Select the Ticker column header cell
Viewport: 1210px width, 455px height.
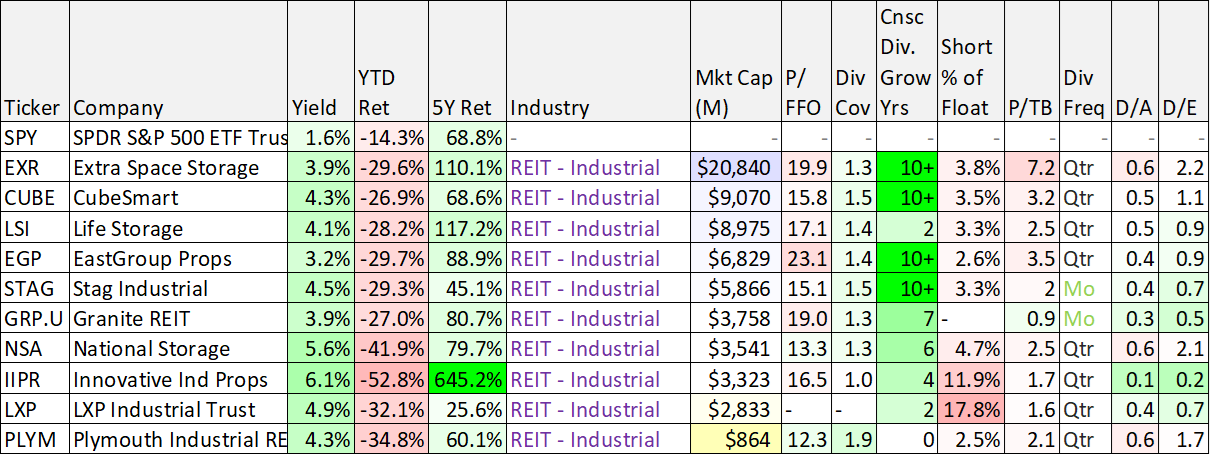click(35, 62)
